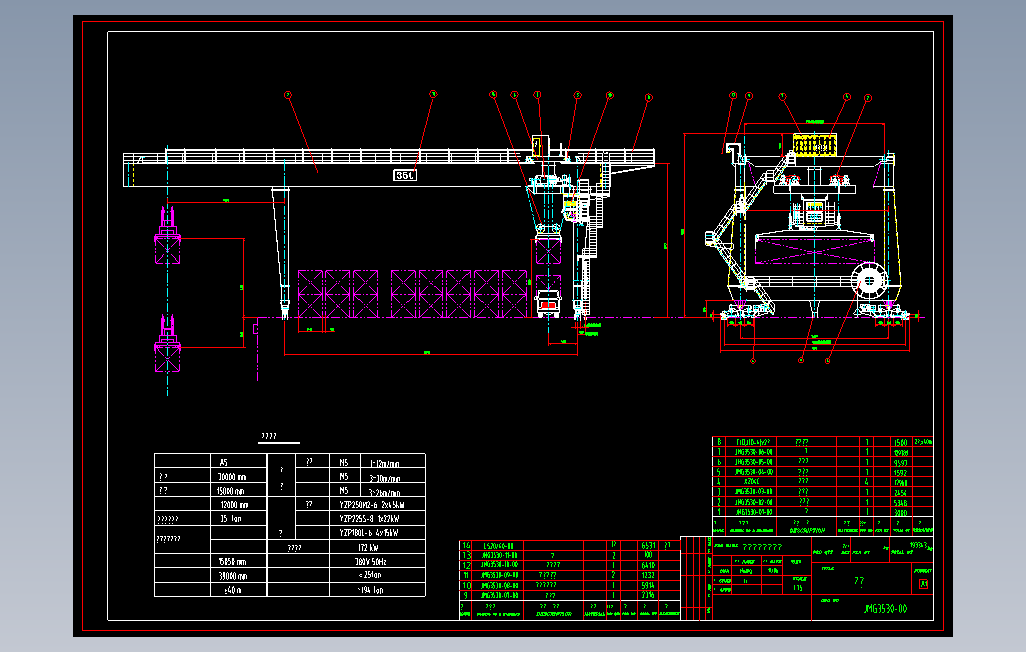Click the ~194 ton weight cell
This screenshot has height=652, width=1026.
pyautogui.click(x=370, y=590)
